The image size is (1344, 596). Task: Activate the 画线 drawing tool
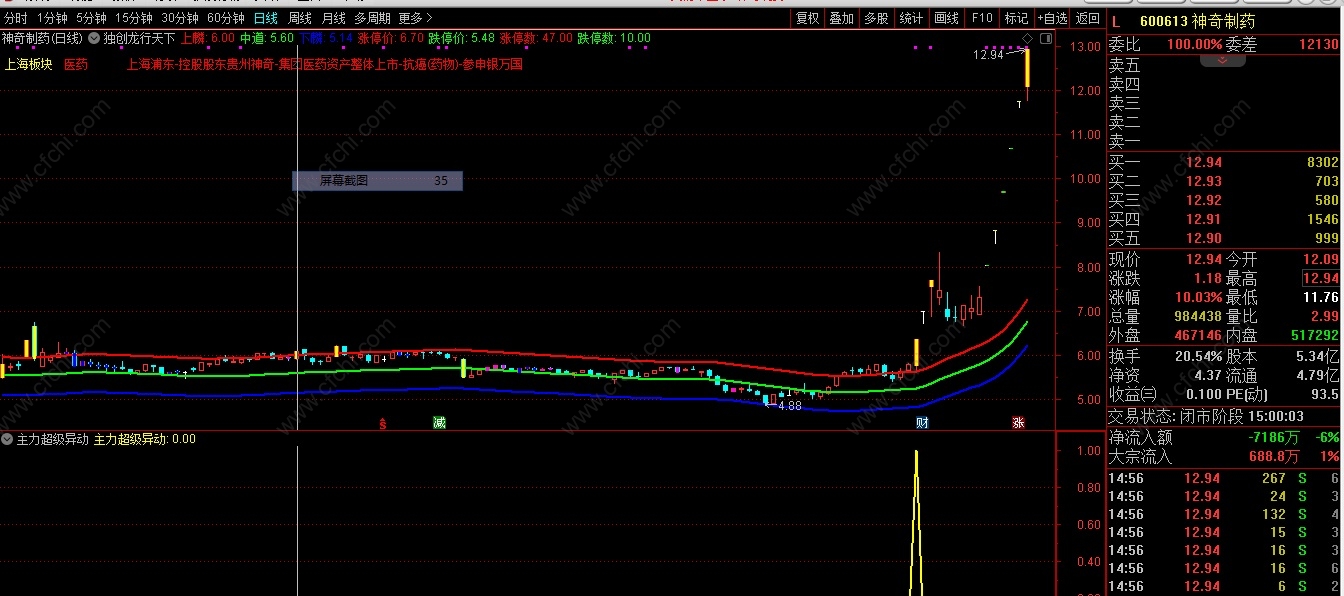[946, 18]
